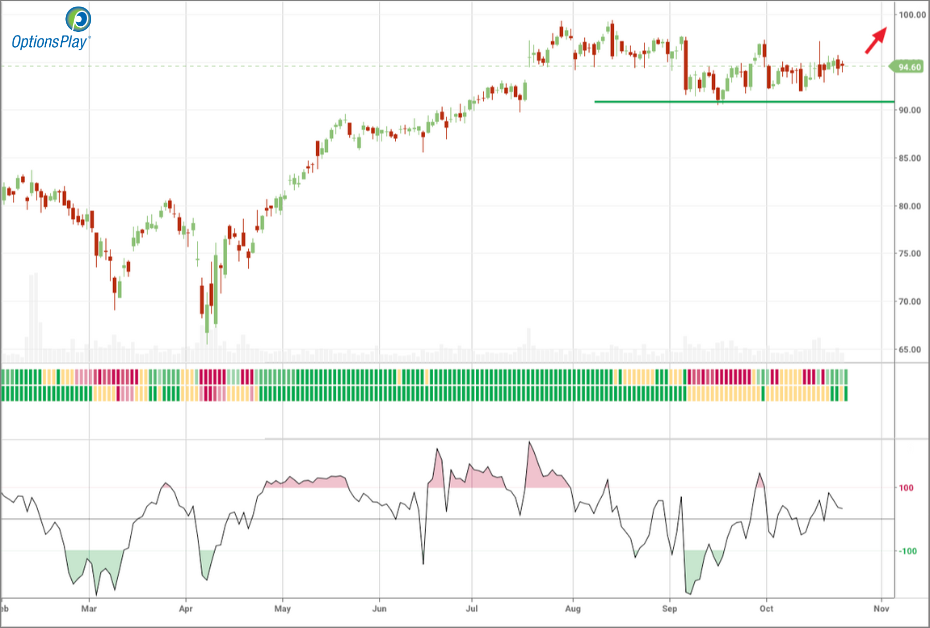Click the Nov label on time axis

pos(881,607)
